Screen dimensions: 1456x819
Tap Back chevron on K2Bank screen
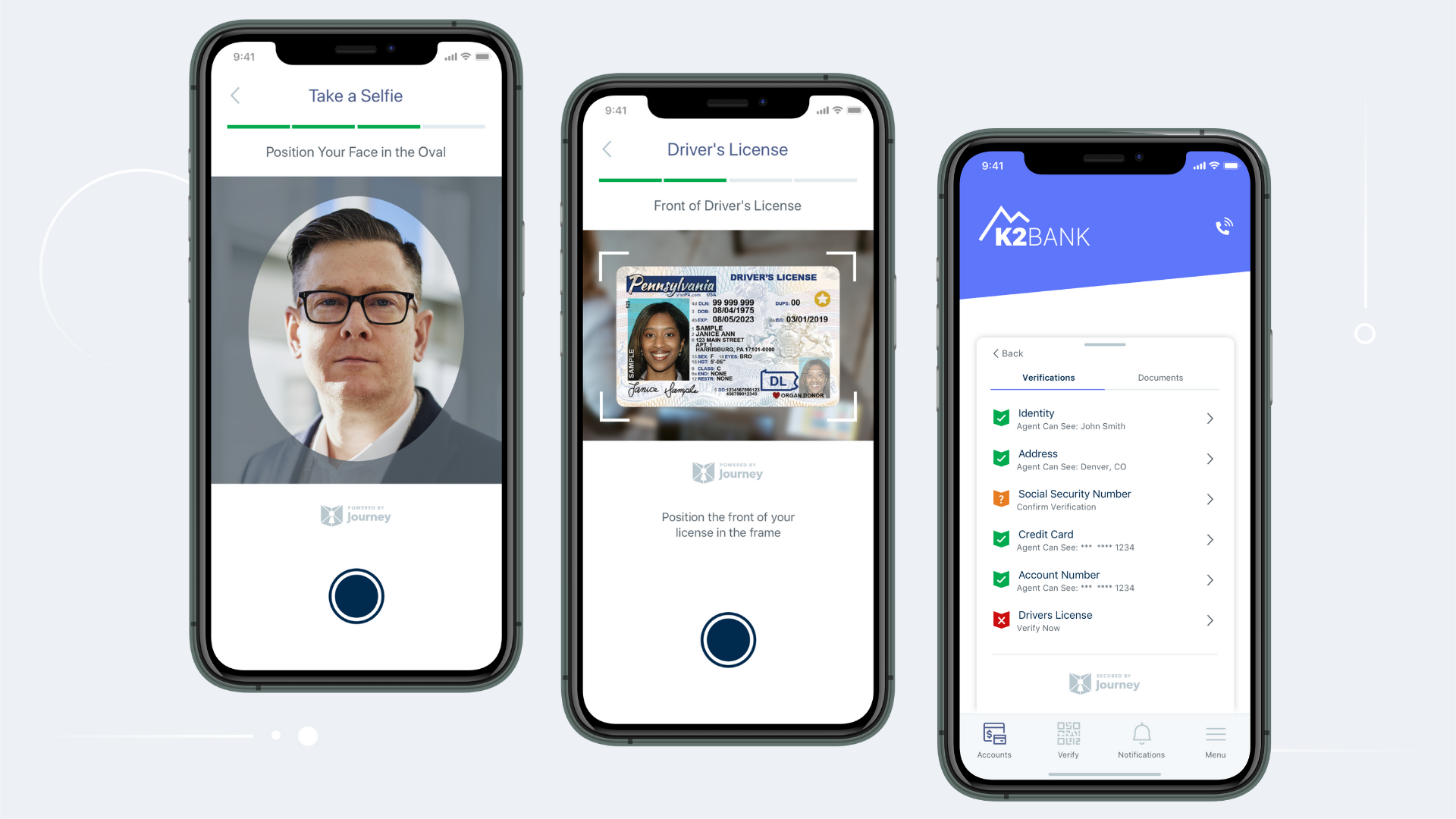click(995, 352)
